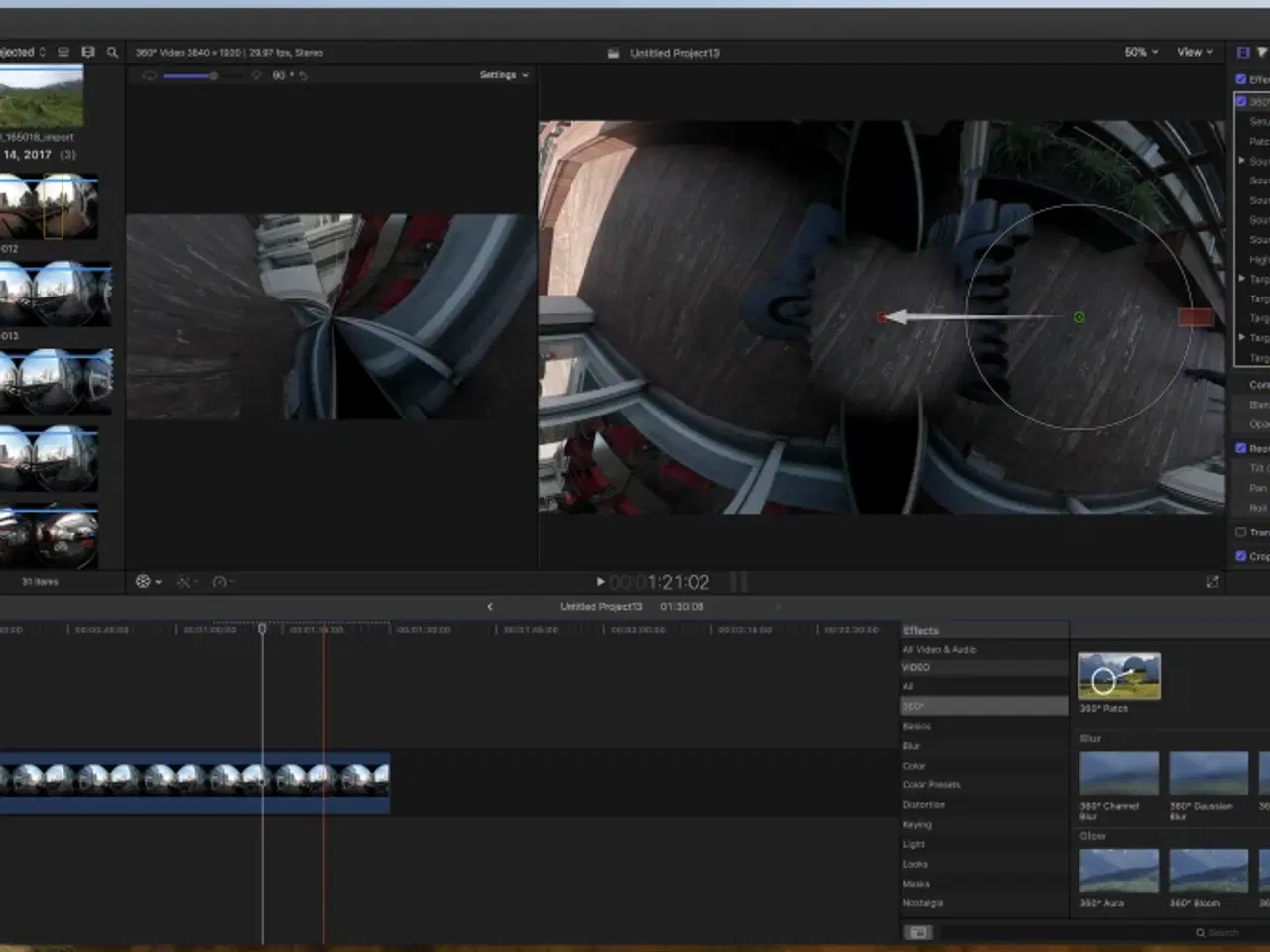1270x952 pixels.
Task: Select the video inspector filmstrip icon
Action: [1243, 52]
